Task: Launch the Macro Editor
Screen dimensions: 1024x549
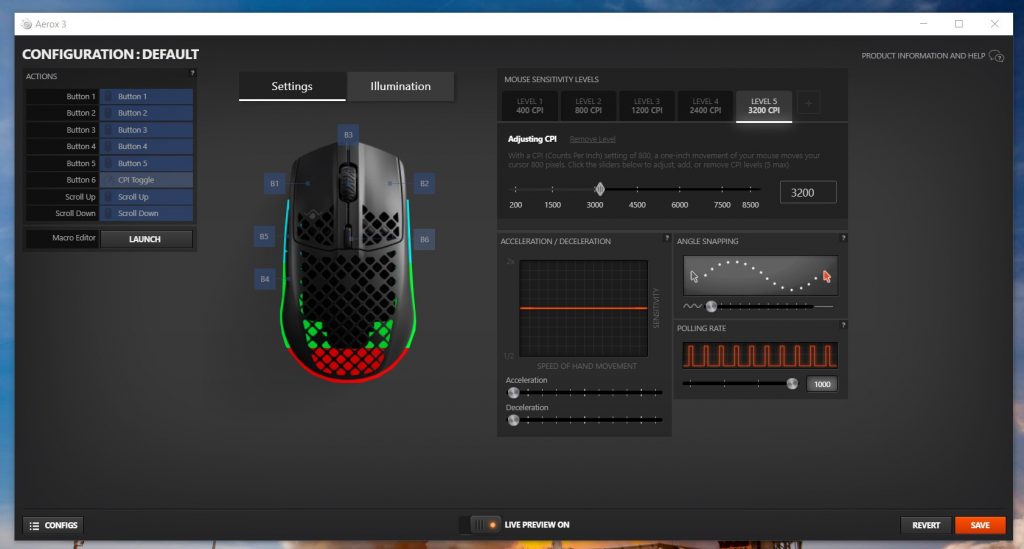Action: point(146,239)
